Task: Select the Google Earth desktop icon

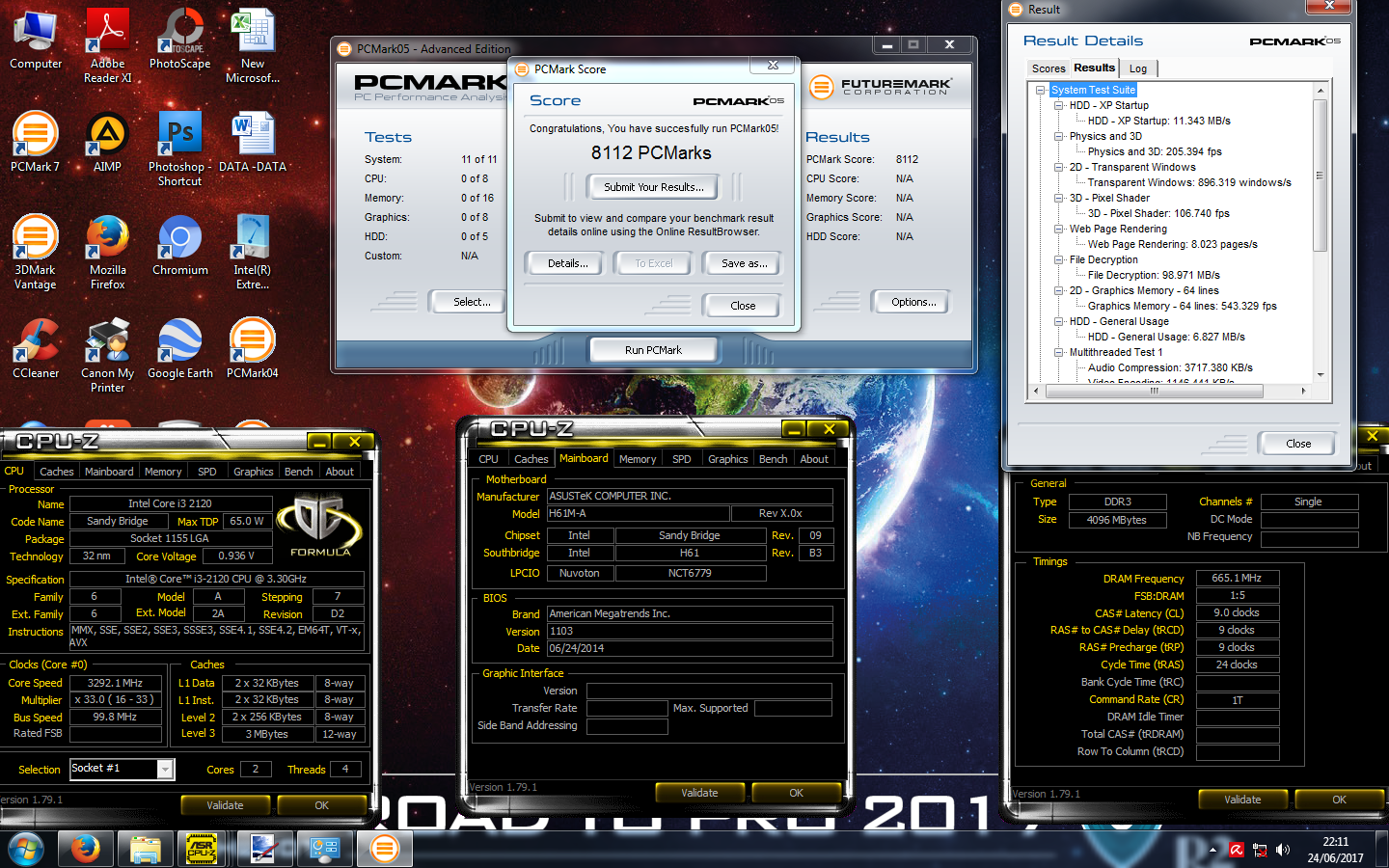Action: [180, 348]
